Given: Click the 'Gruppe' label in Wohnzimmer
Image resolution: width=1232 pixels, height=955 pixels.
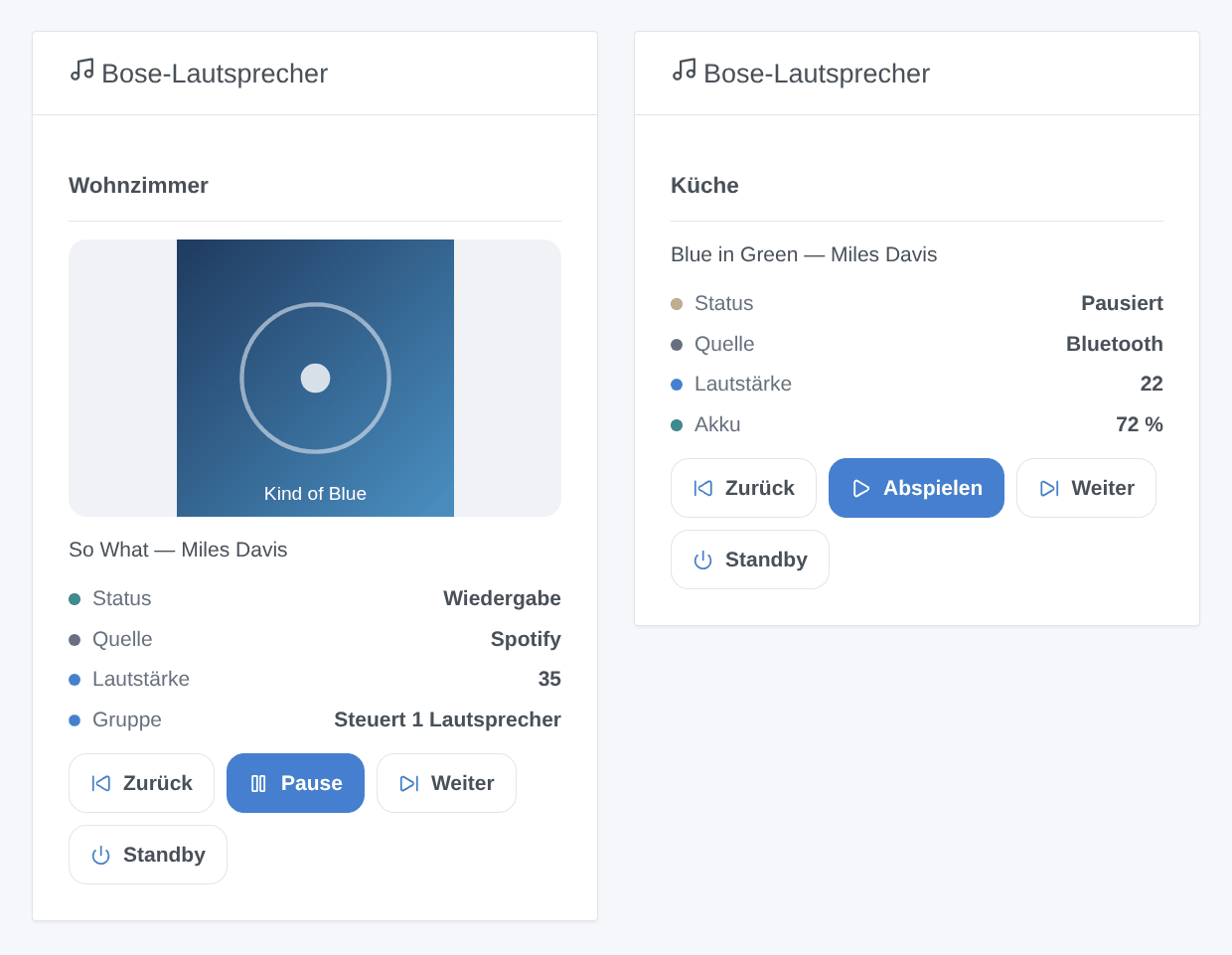Looking at the screenshot, I should (x=127, y=719).
